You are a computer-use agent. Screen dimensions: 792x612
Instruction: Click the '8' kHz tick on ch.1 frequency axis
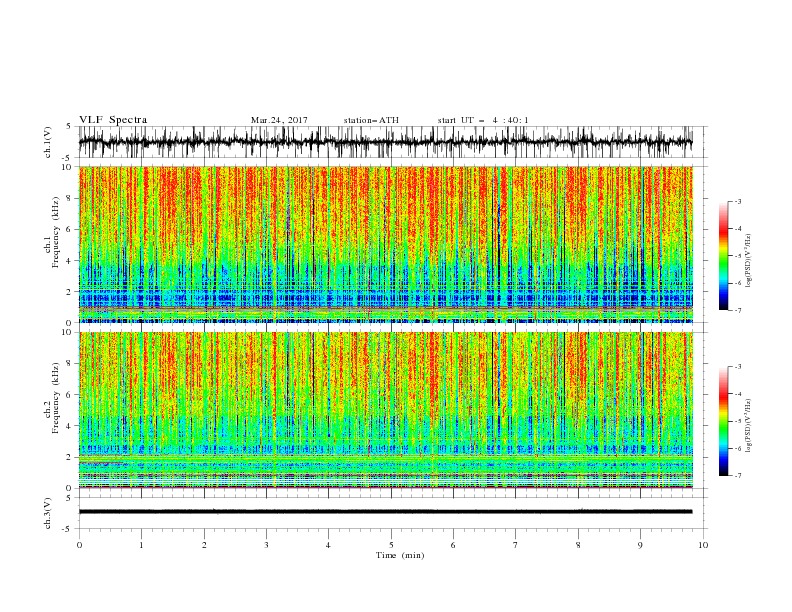pos(70,198)
